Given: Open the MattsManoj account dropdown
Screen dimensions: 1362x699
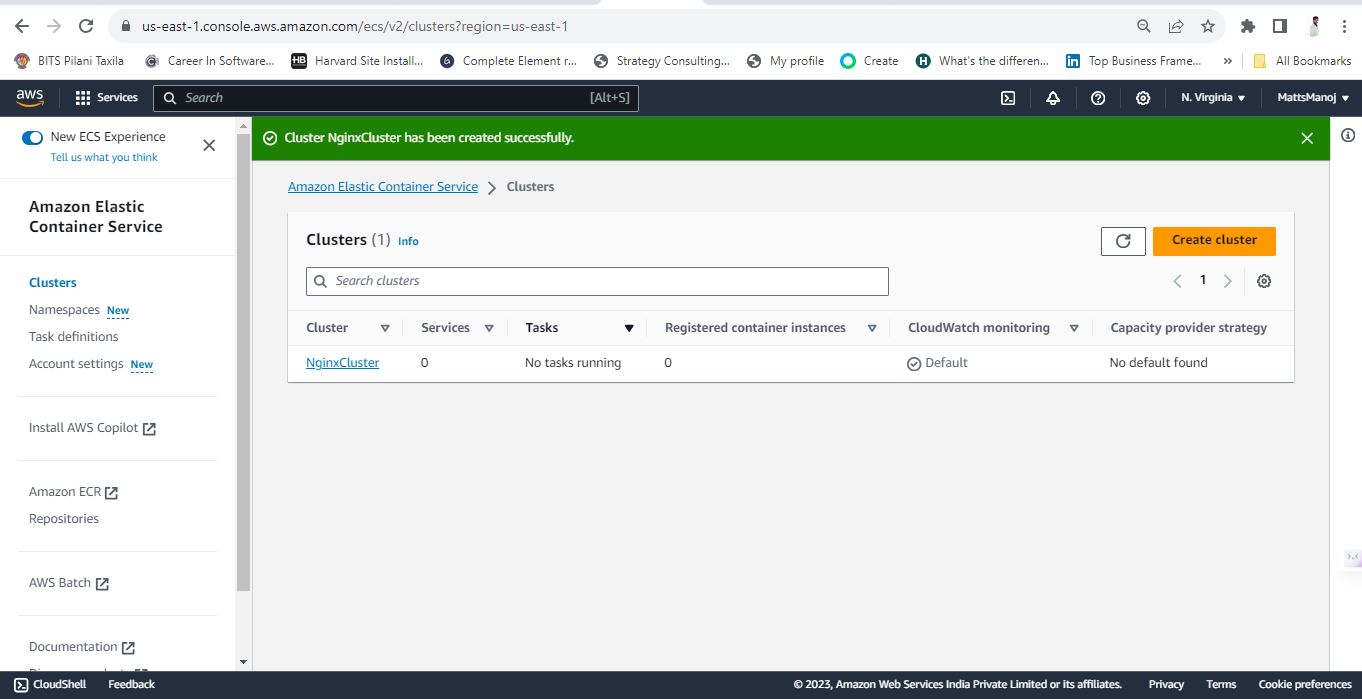Looking at the screenshot, I should [1313, 98].
